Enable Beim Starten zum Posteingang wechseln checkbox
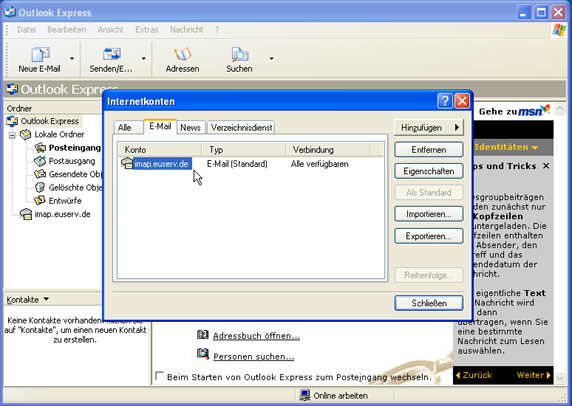This screenshot has height=406, width=572. pos(159,376)
